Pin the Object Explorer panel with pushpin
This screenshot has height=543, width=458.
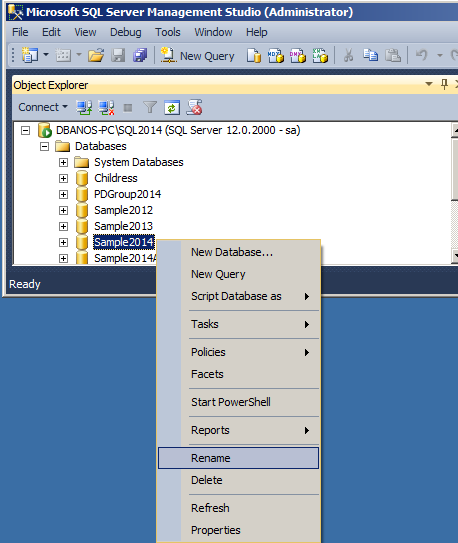click(444, 84)
